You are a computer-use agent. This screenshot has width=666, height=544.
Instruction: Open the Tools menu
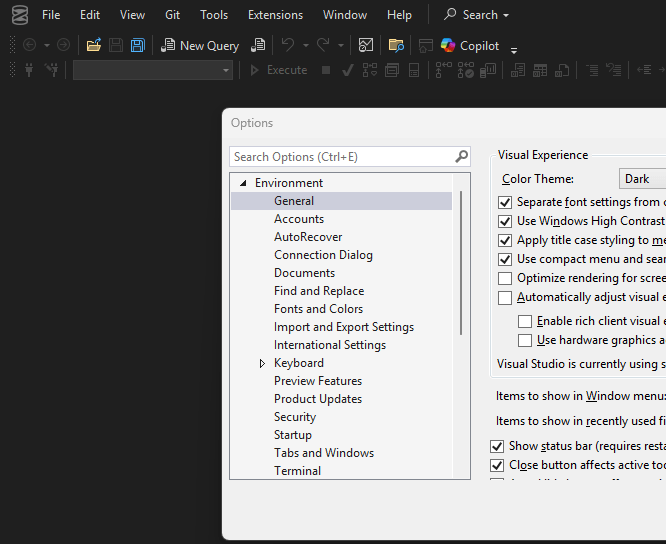click(x=214, y=15)
